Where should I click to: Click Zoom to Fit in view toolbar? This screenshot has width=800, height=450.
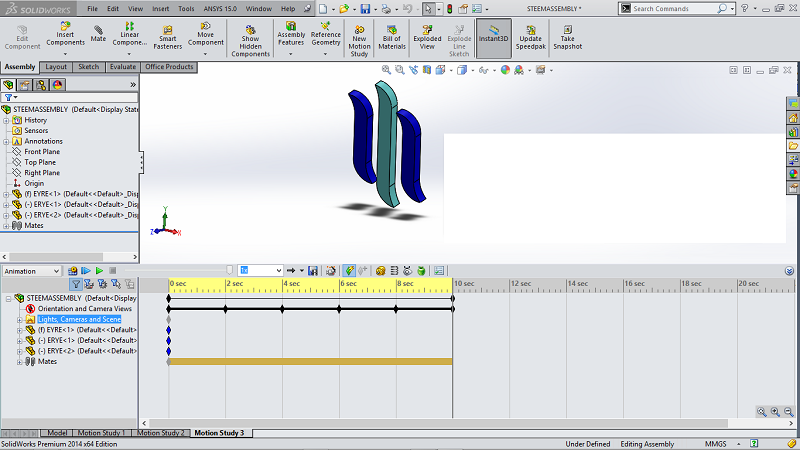(386, 70)
